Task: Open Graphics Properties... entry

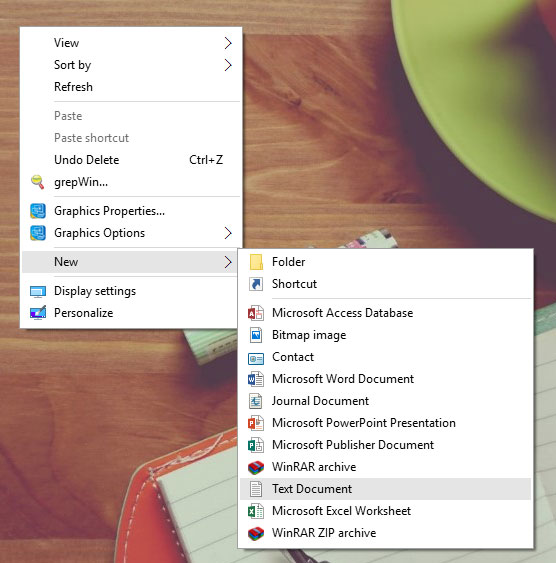Action: click(131, 211)
